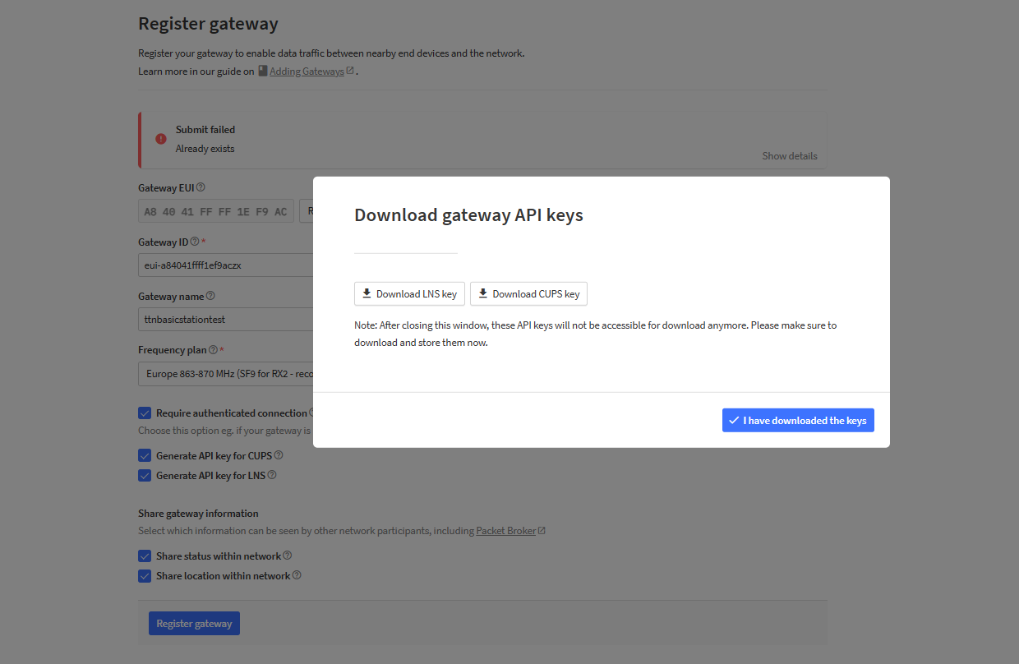Click the help icon next to Frequency plan

(213, 350)
